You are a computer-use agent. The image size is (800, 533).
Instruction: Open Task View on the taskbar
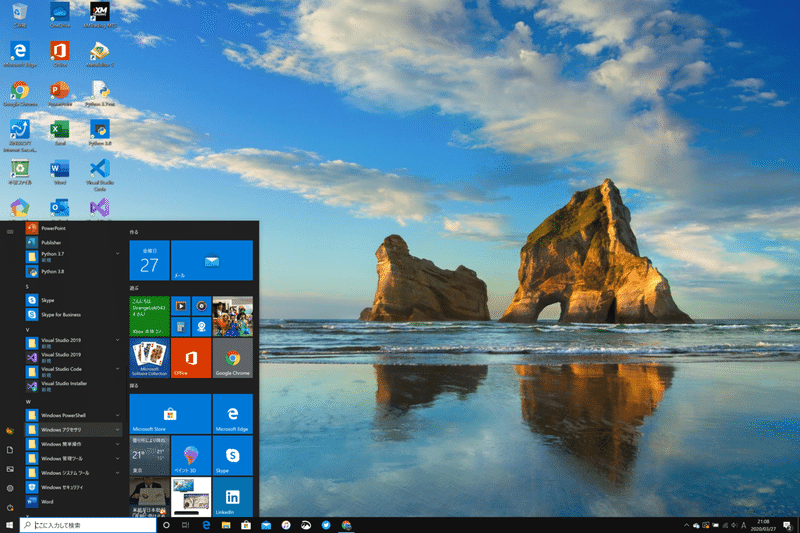tap(185, 525)
